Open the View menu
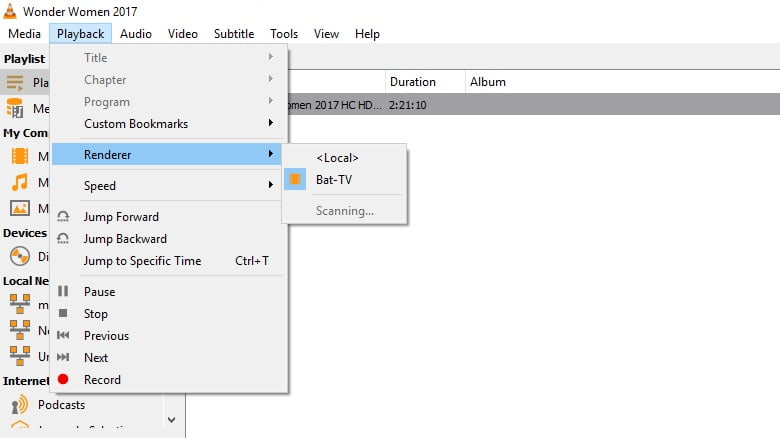This screenshot has height=438, width=780. click(326, 34)
